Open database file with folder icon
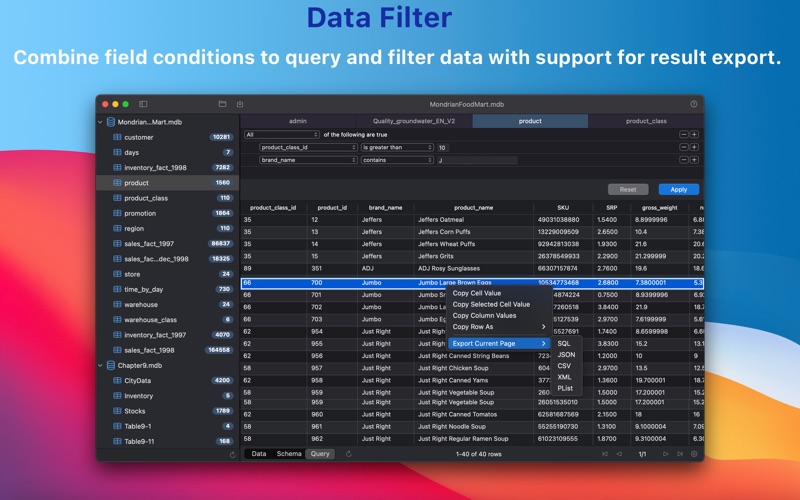Image resolution: width=800 pixels, height=500 pixels. [x=222, y=104]
